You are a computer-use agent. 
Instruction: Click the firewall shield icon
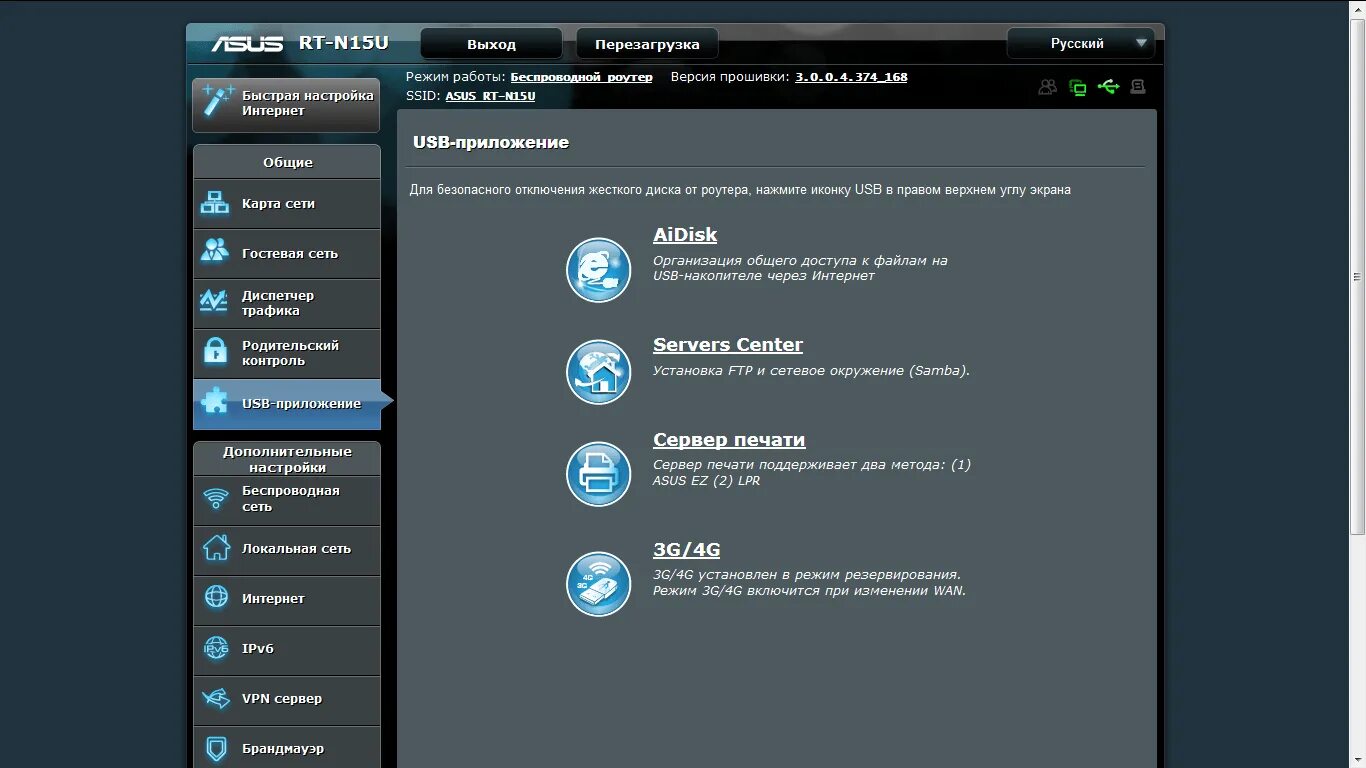[x=216, y=748]
